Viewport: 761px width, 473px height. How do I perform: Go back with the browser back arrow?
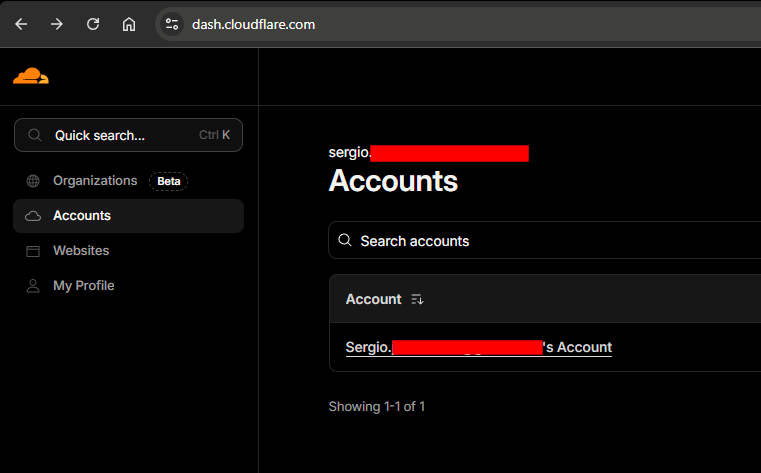[21, 24]
